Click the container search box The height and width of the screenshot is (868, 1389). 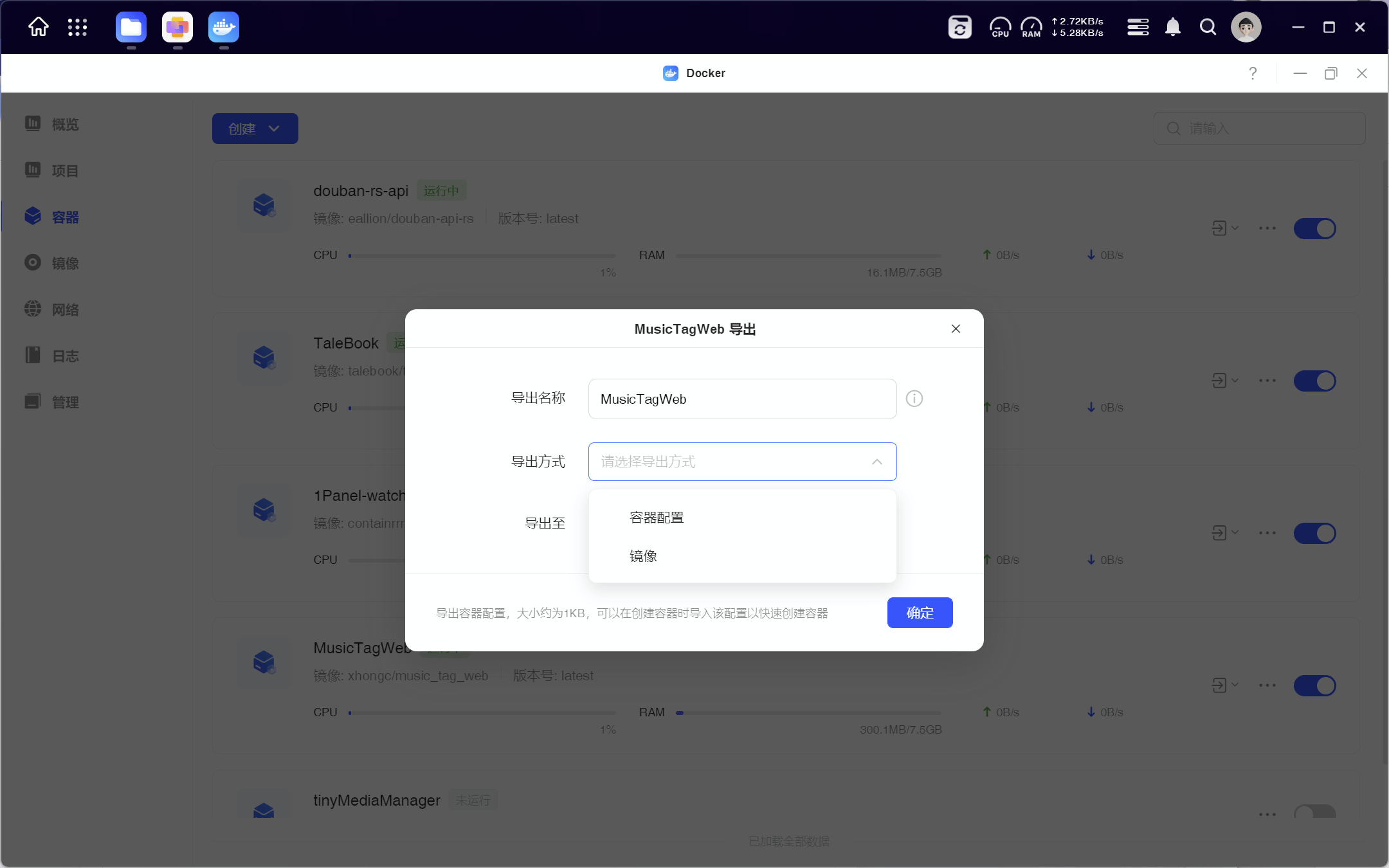1260,129
